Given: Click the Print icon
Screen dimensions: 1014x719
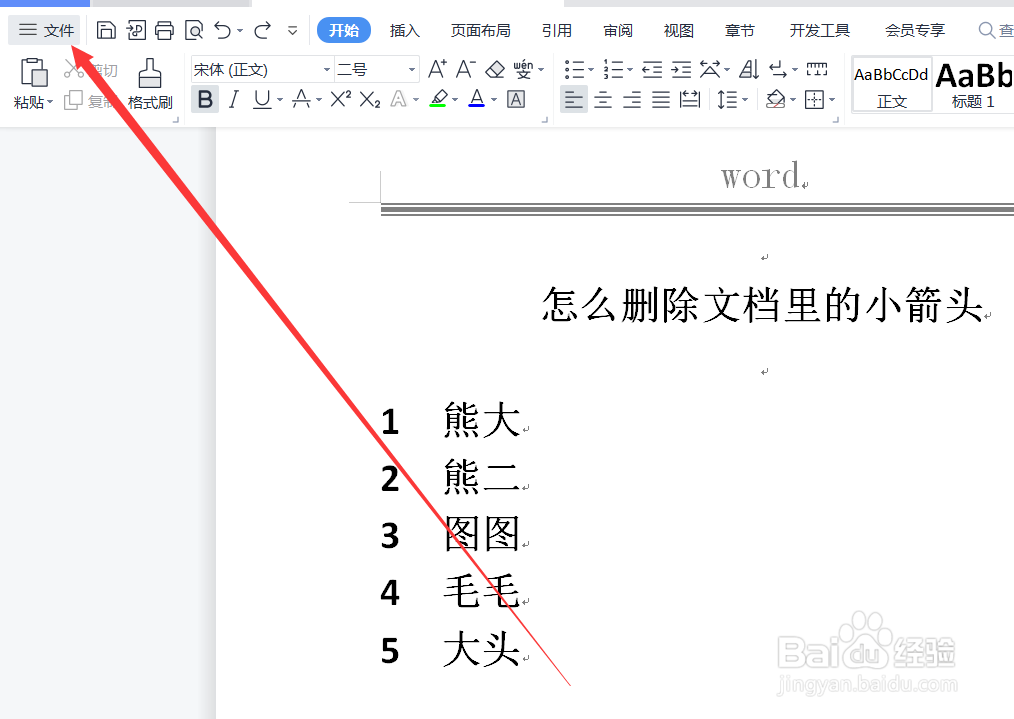Looking at the screenshot, I should [x=164, y=30].
